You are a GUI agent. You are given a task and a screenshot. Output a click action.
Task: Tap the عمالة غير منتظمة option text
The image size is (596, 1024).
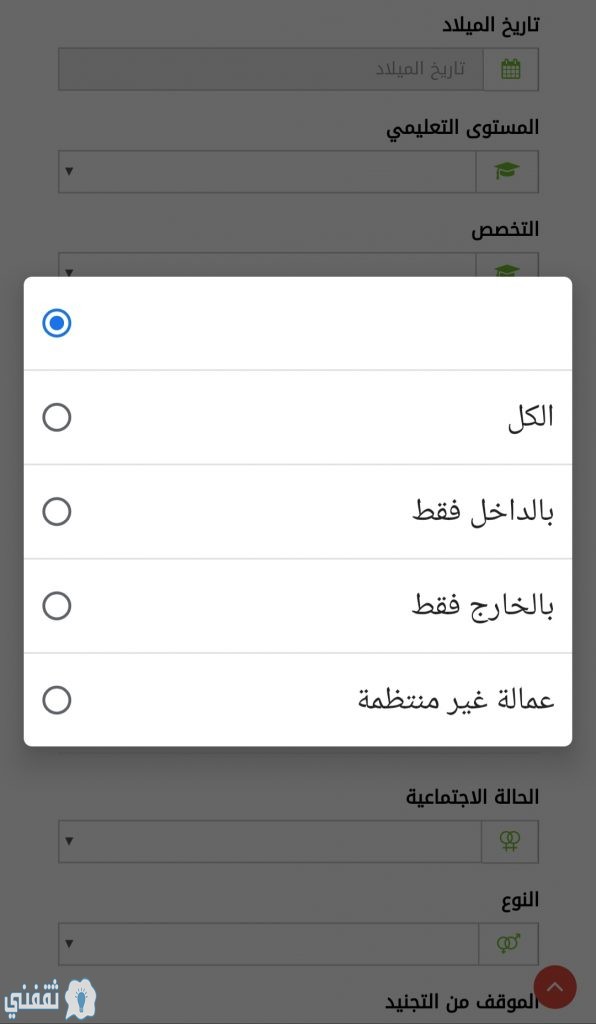tap(456, 700)
